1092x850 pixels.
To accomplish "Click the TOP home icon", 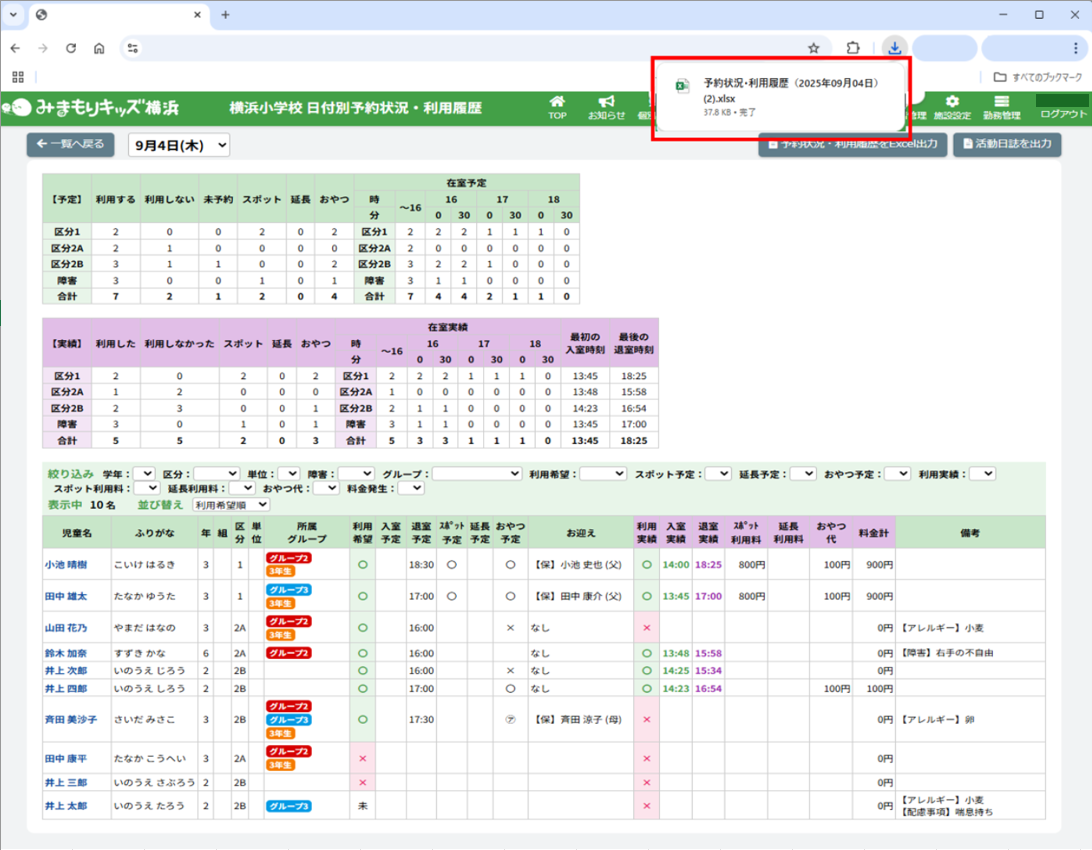I will [557, 107].
